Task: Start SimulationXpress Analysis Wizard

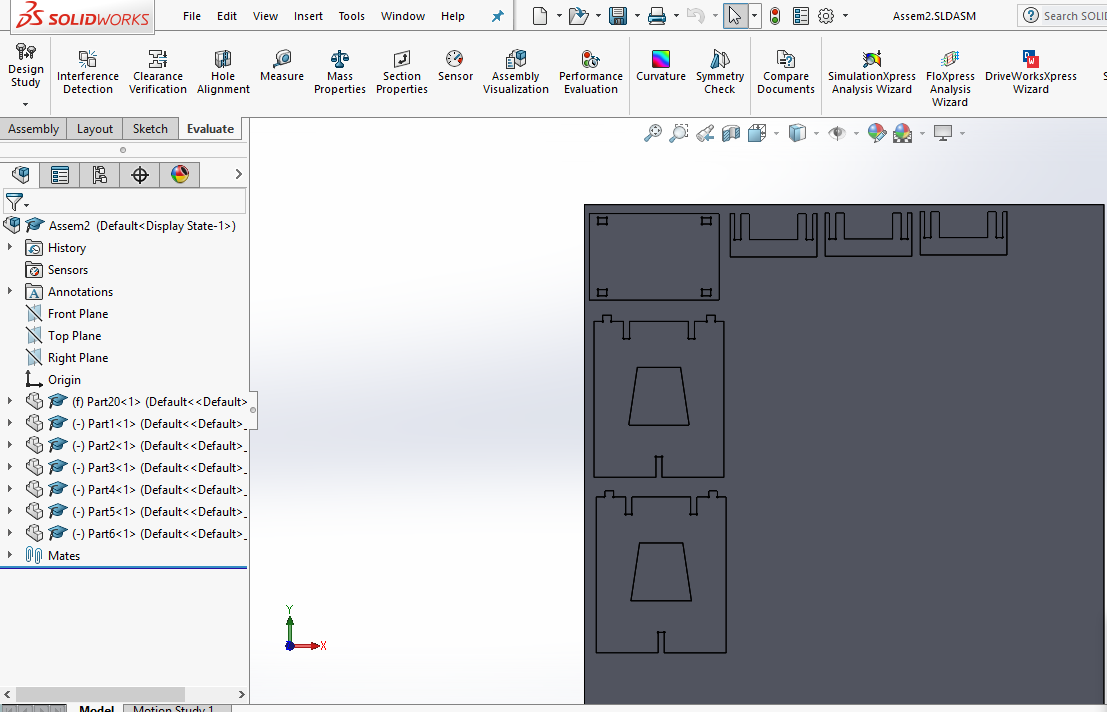Action: point(872,72)
